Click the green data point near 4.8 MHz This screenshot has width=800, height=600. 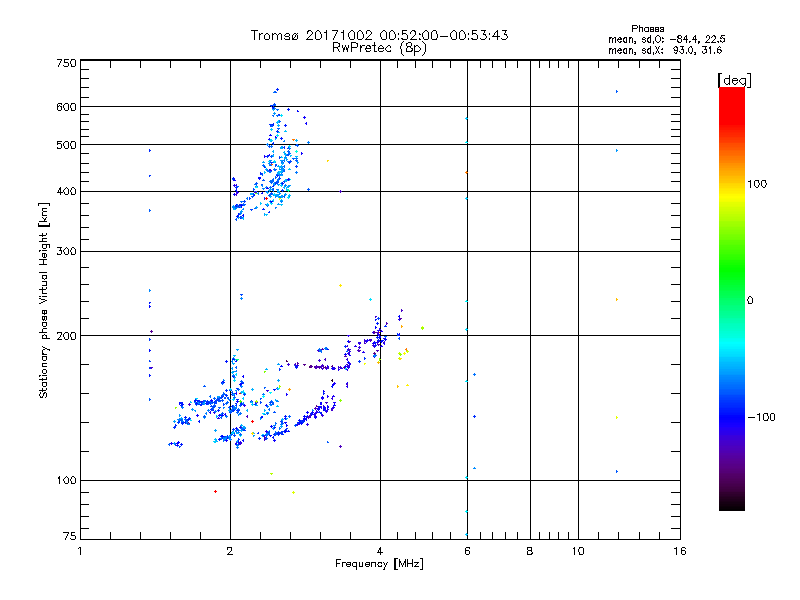tap(422, 328)
